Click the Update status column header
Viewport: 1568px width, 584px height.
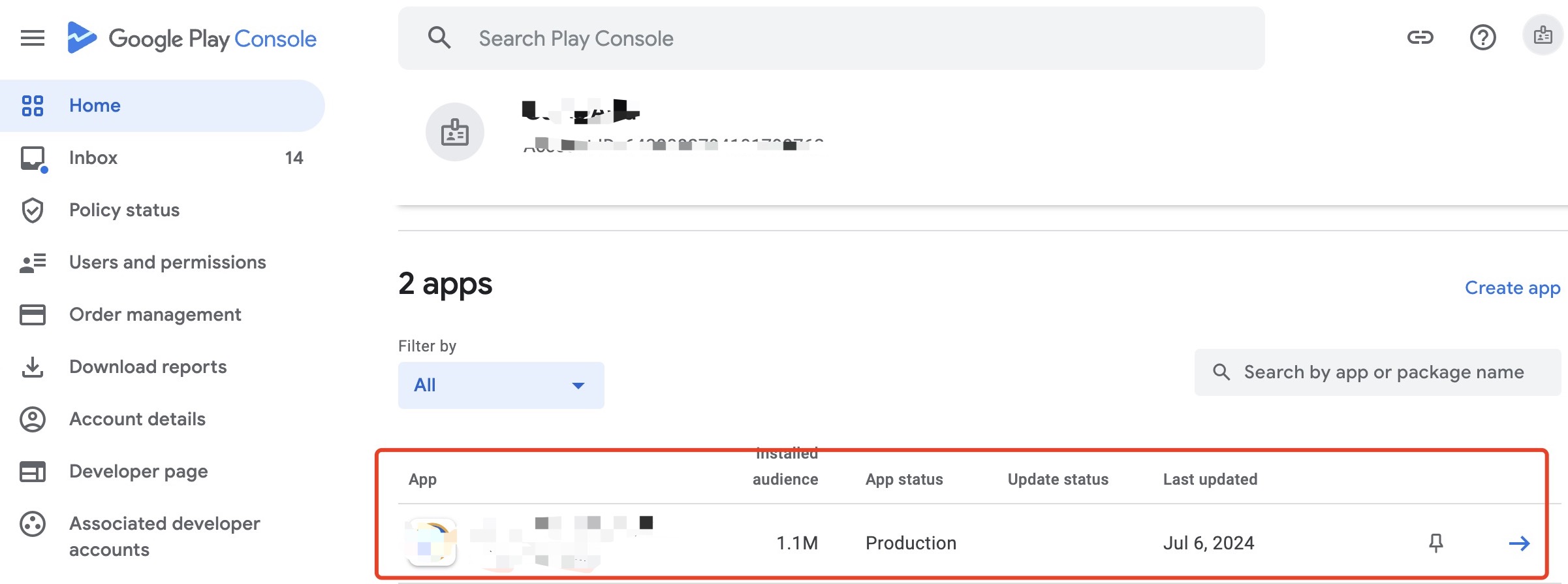1058,479
